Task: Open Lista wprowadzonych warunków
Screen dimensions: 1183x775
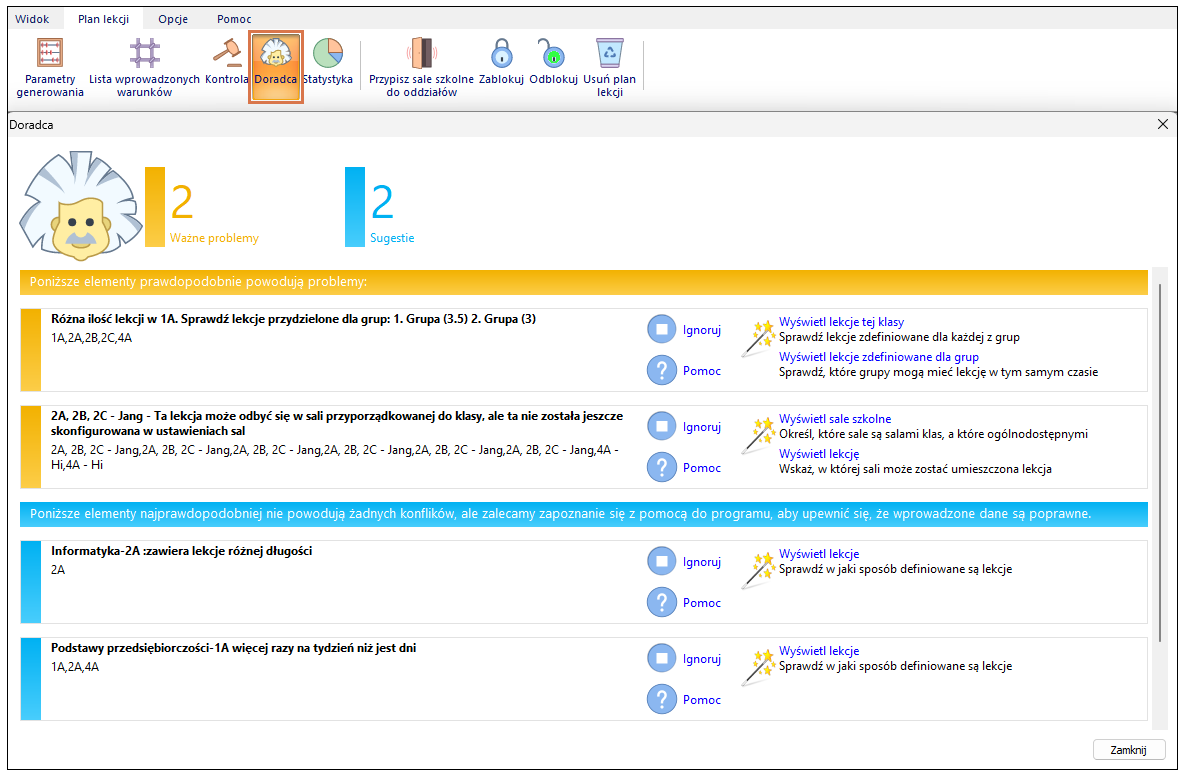Action: click(x=144, y=68)
